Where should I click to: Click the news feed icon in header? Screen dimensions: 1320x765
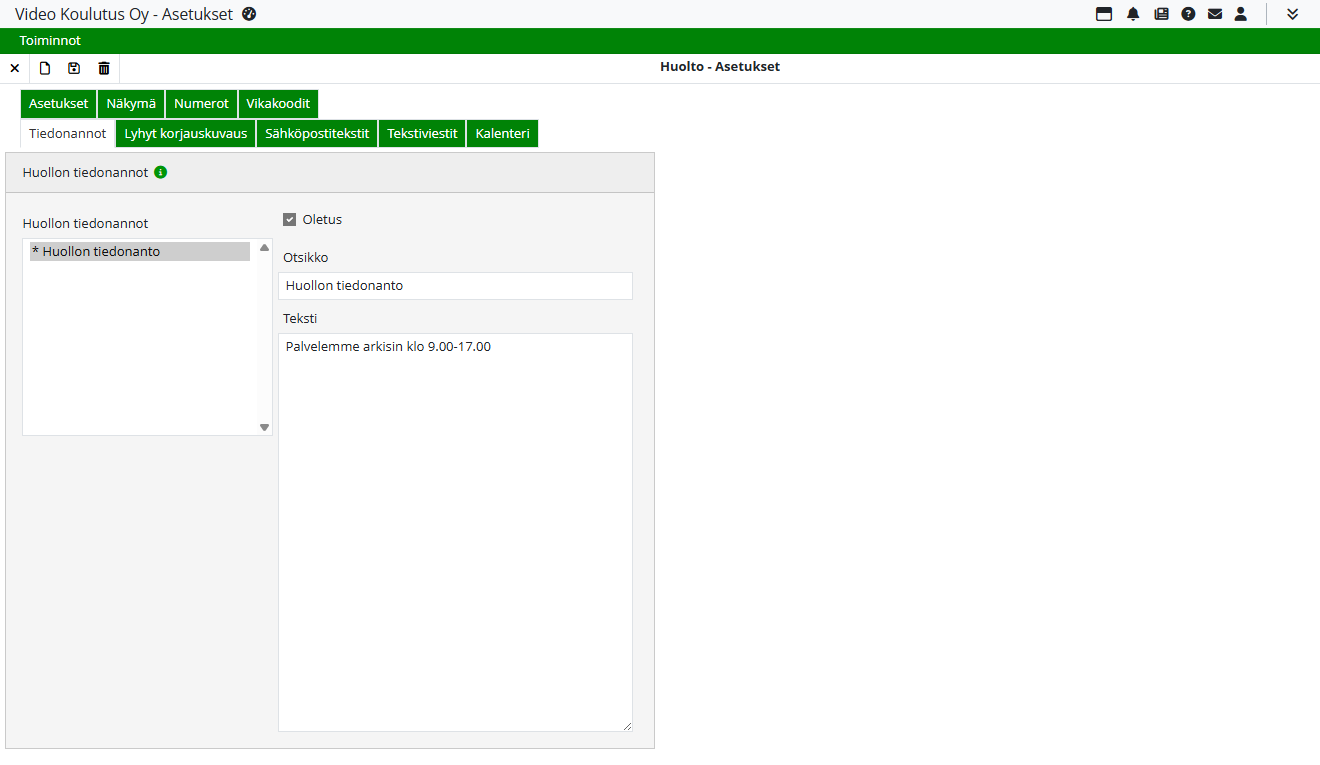(1161, 14)
